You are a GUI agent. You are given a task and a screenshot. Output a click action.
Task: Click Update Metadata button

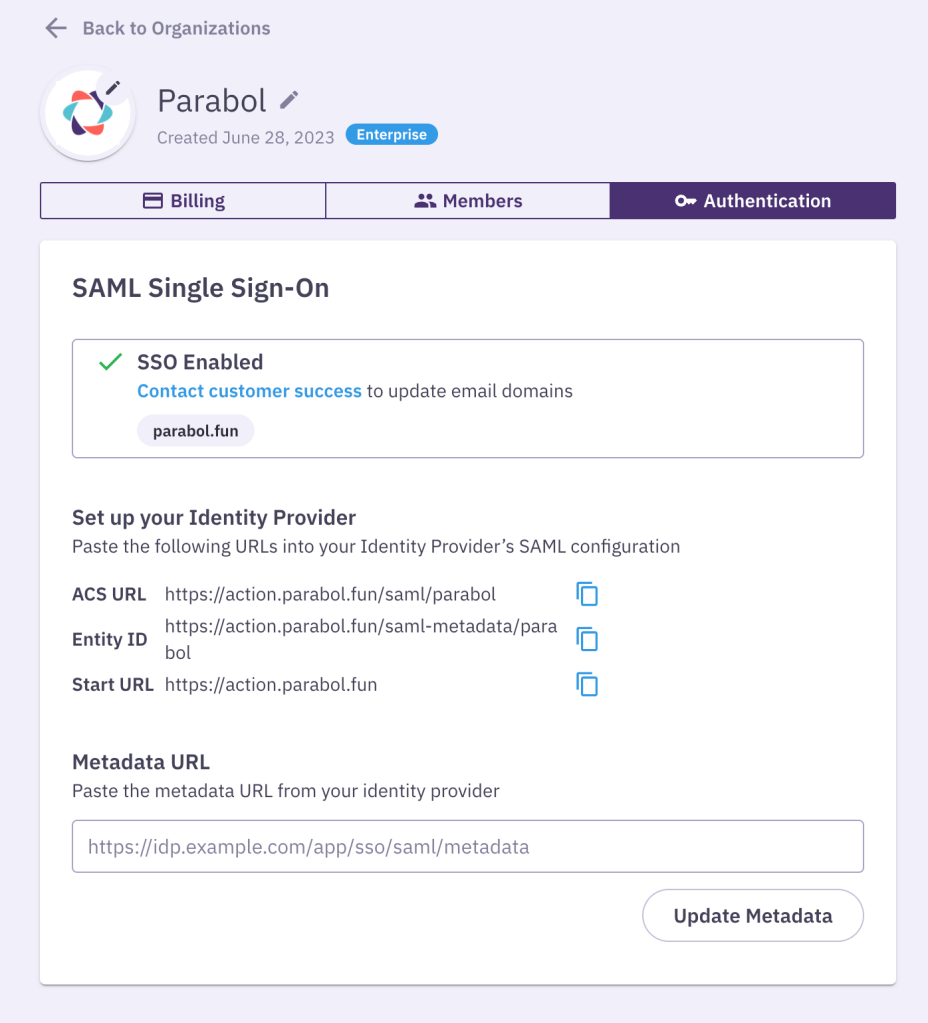tap(752, 915)
